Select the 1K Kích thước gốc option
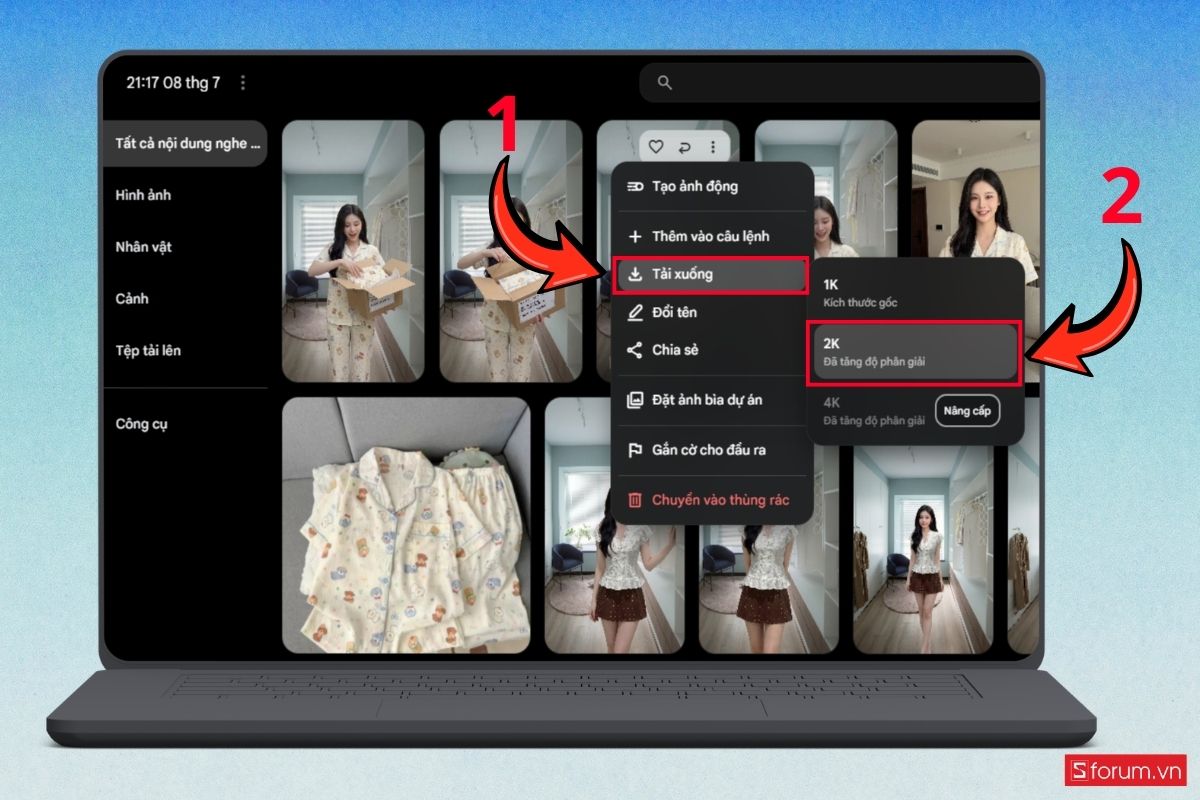This screenshot has width=1200, height=800. pyautogui.click(x=915, y=292)
